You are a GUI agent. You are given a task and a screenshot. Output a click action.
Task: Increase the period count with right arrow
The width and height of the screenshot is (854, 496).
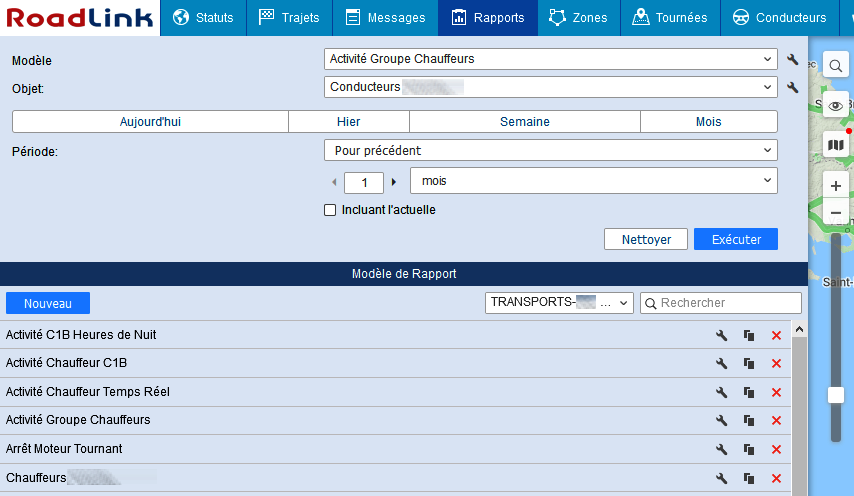click(x=394, y=182)
